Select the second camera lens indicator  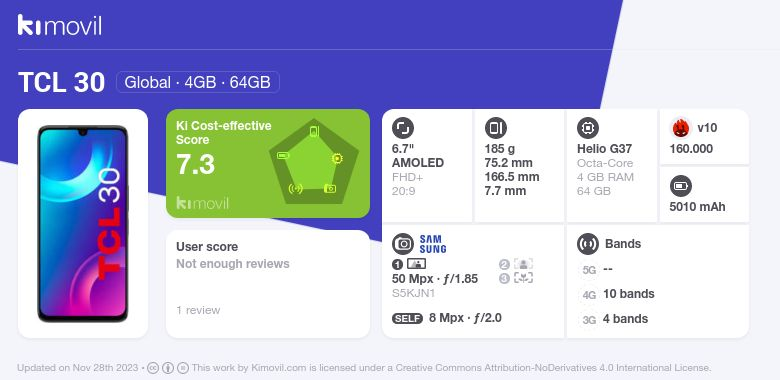tap(516, 264)
